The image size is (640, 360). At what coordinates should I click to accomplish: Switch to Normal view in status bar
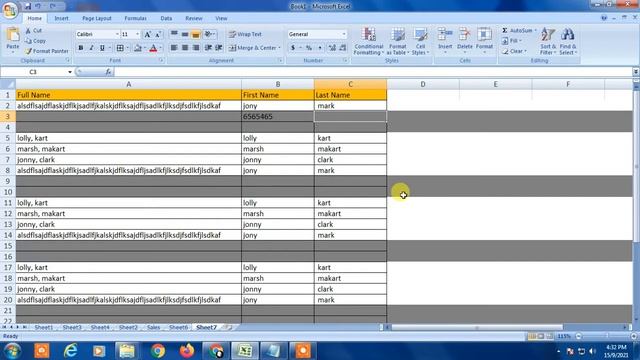[532, 336]
